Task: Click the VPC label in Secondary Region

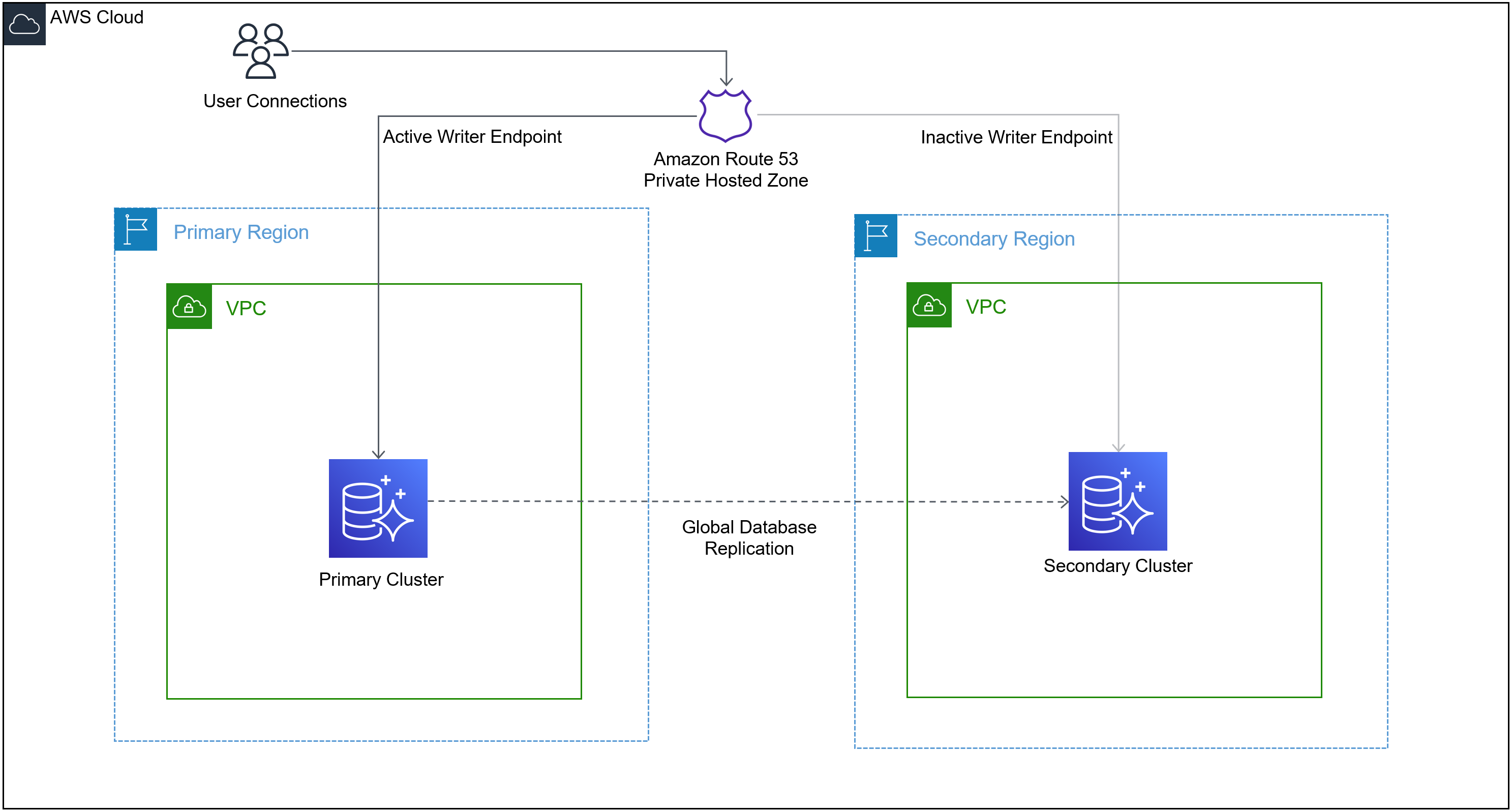Action: [x=985, y=307]
